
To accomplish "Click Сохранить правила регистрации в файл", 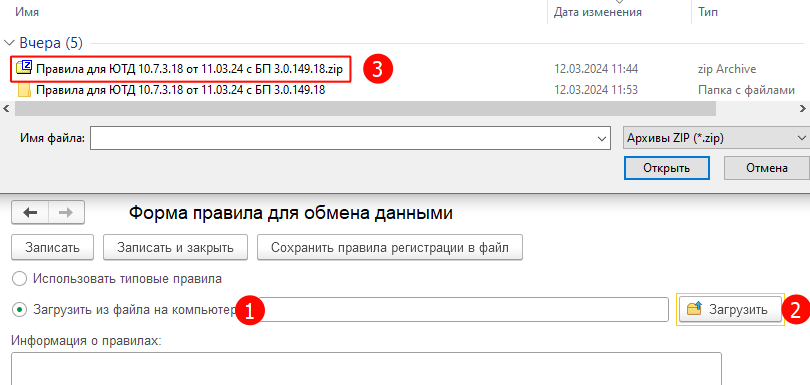I will 390,248.
